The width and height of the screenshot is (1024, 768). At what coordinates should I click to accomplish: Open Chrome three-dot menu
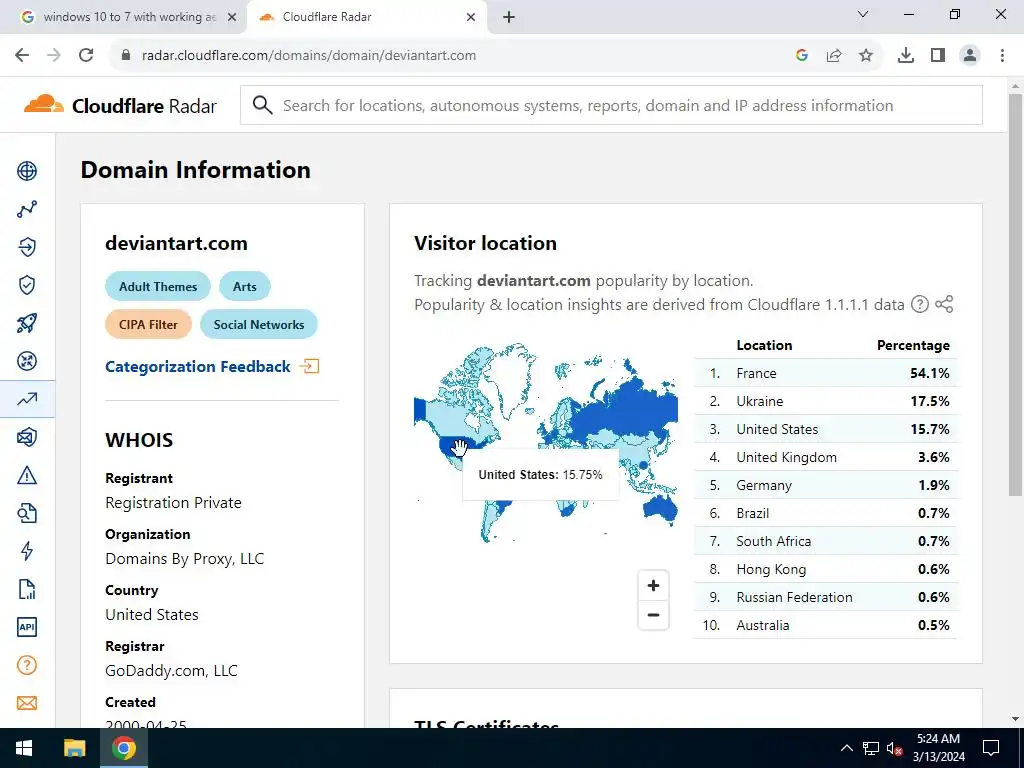pos(1002,56)
